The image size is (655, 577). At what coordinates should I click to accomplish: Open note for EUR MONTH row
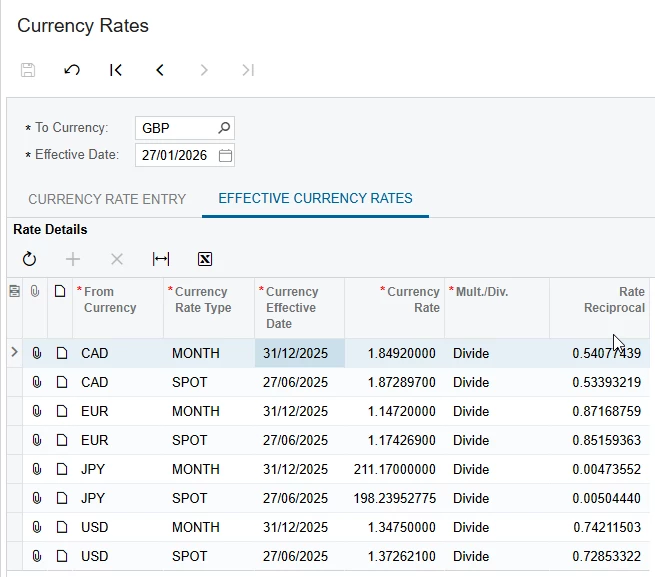62,412
